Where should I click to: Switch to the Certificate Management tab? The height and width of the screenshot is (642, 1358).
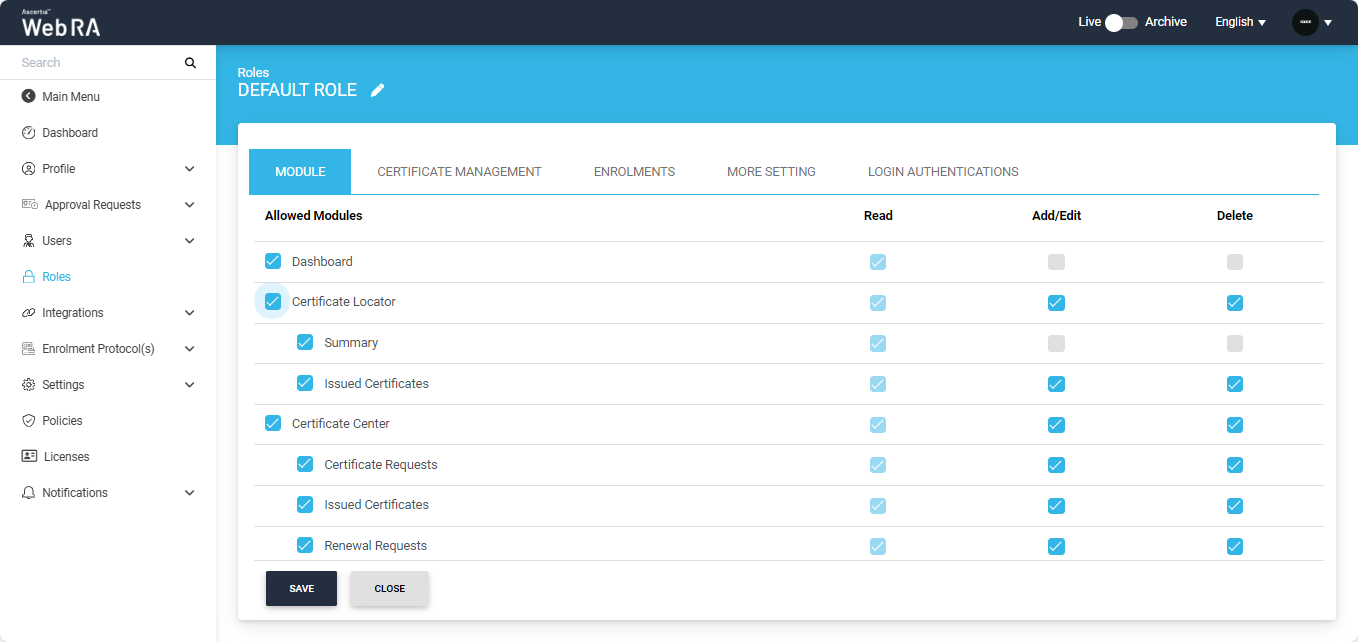tap(459, 172)
